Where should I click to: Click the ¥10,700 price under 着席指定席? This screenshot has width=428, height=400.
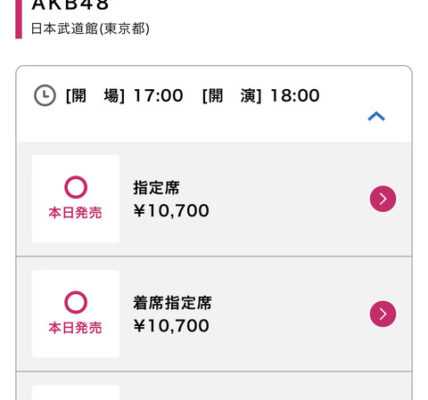click(x=171, y=326)
